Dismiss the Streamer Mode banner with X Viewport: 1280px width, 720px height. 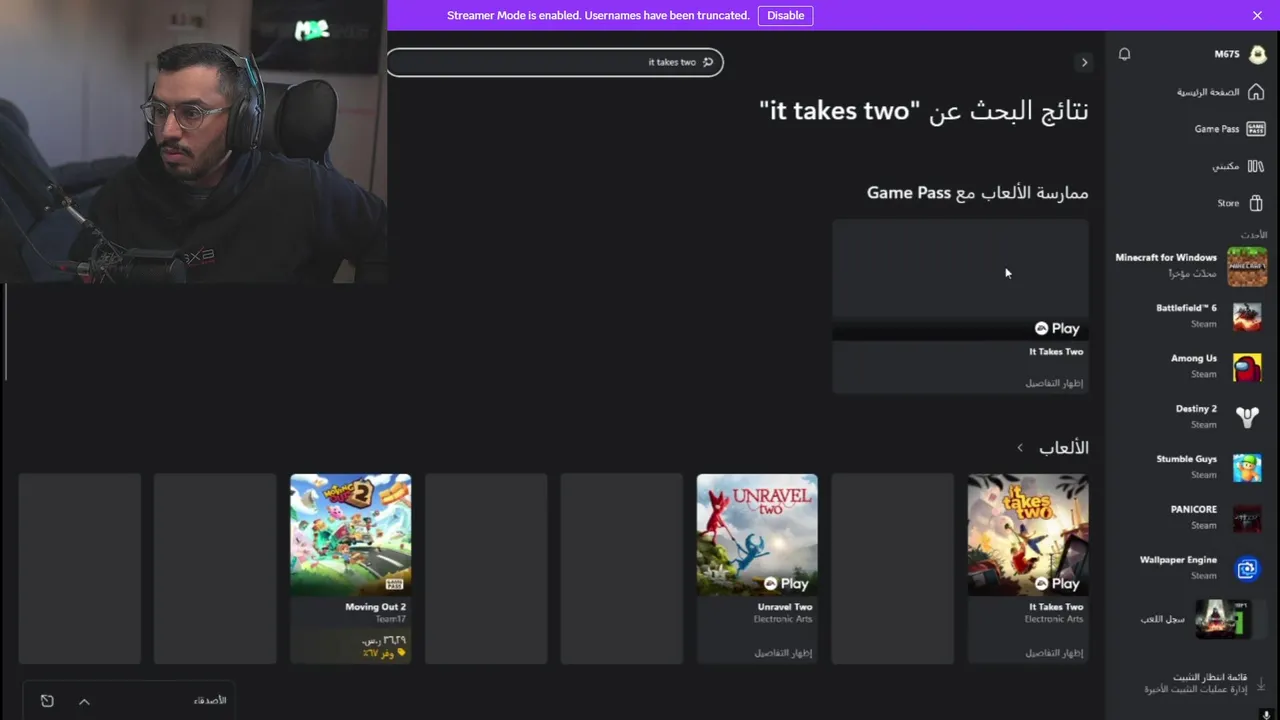1257,15
